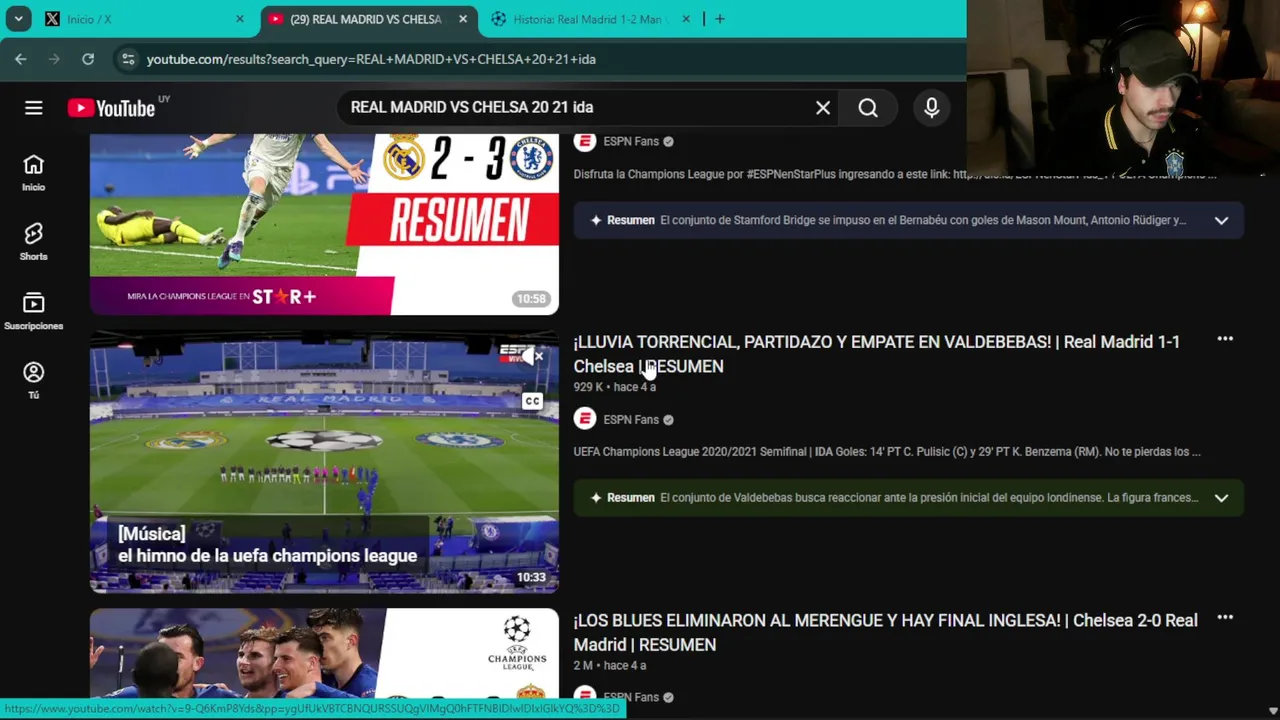Clear the search query with X

823,108
